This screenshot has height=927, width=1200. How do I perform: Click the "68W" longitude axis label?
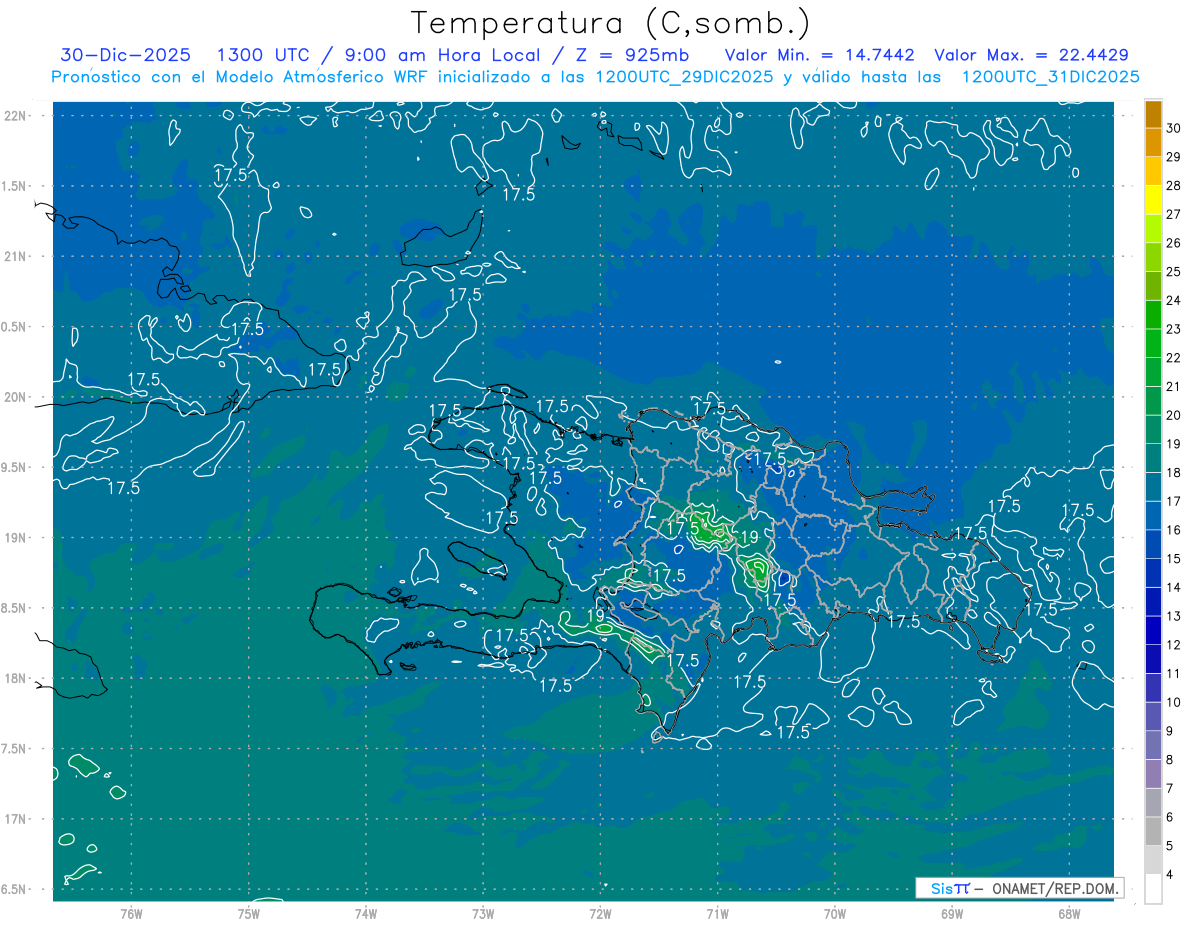point(1069,913)
